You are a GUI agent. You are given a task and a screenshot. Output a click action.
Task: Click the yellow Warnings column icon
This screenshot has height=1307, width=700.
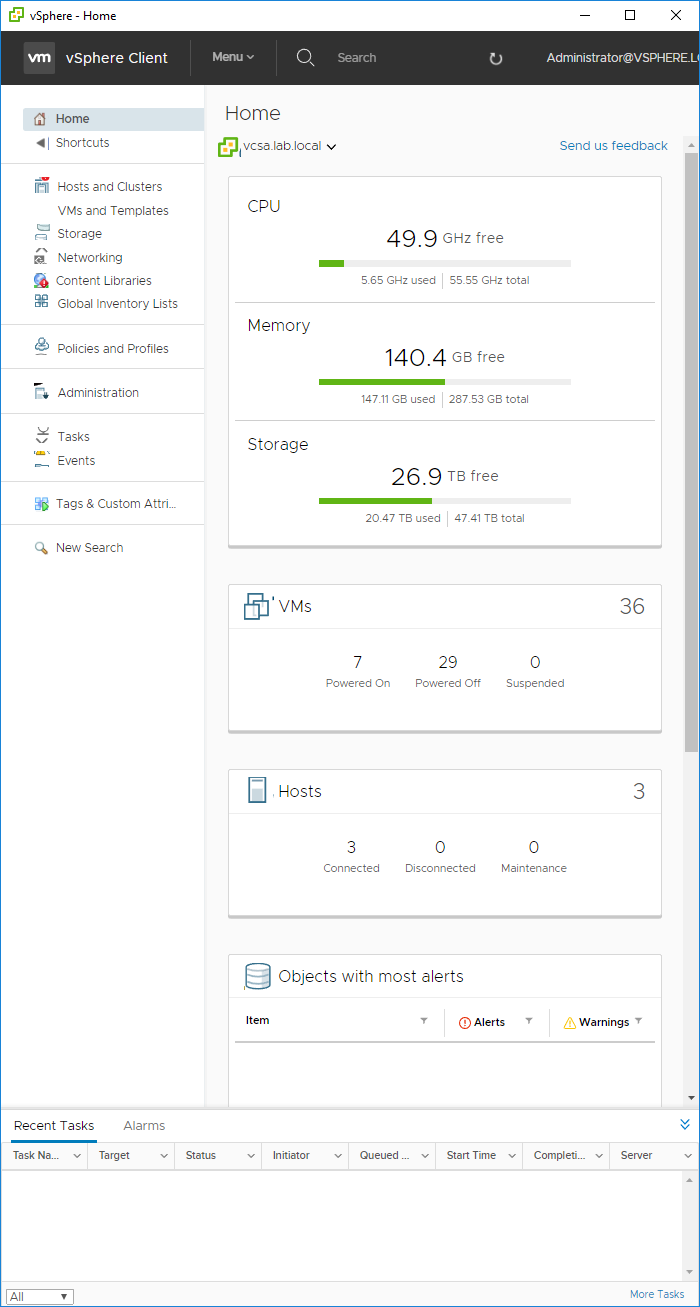coord(570,1023)
